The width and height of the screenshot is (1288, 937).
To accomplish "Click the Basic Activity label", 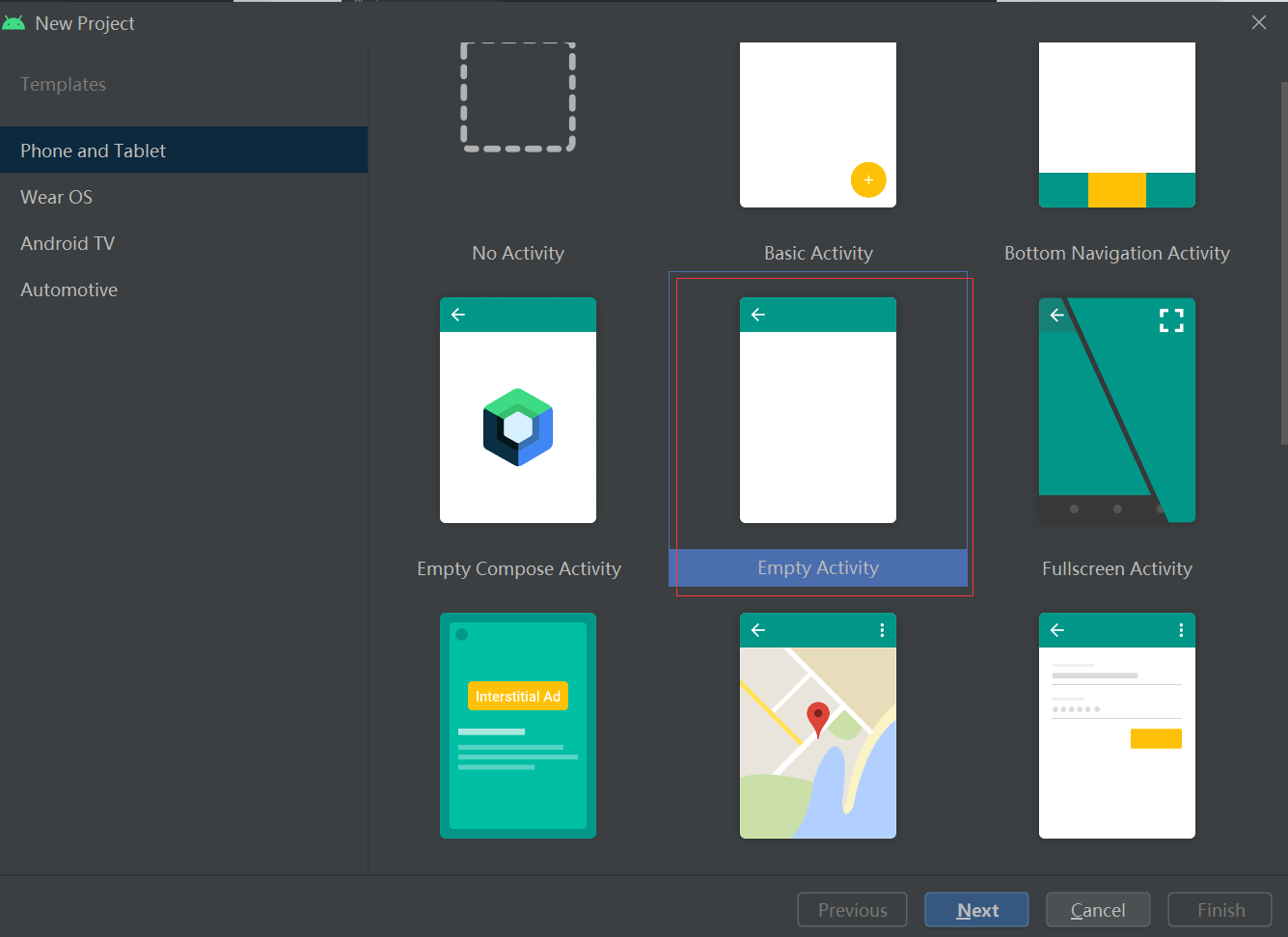I will point(818,253).
